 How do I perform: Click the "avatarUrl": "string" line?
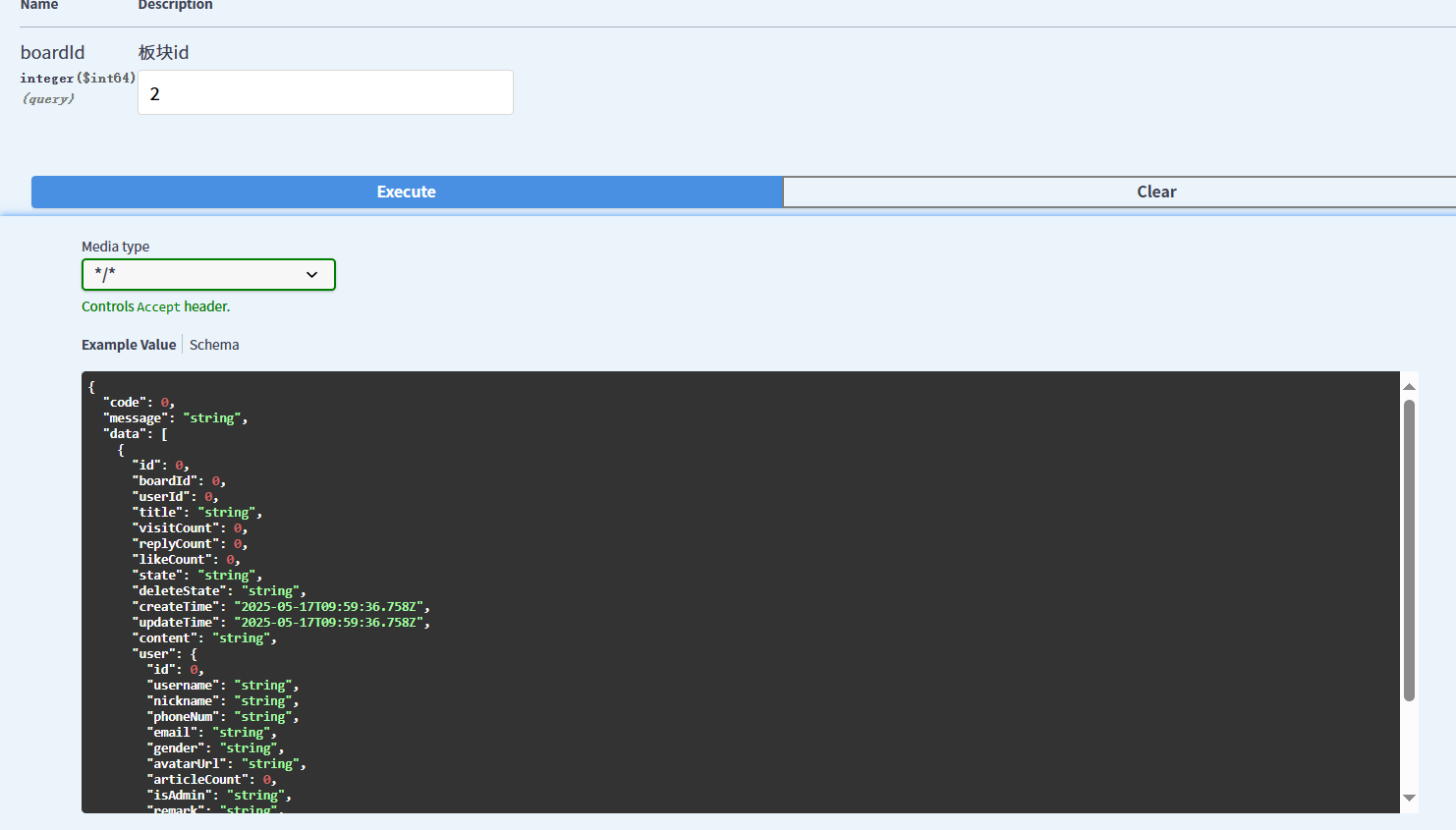227,763
